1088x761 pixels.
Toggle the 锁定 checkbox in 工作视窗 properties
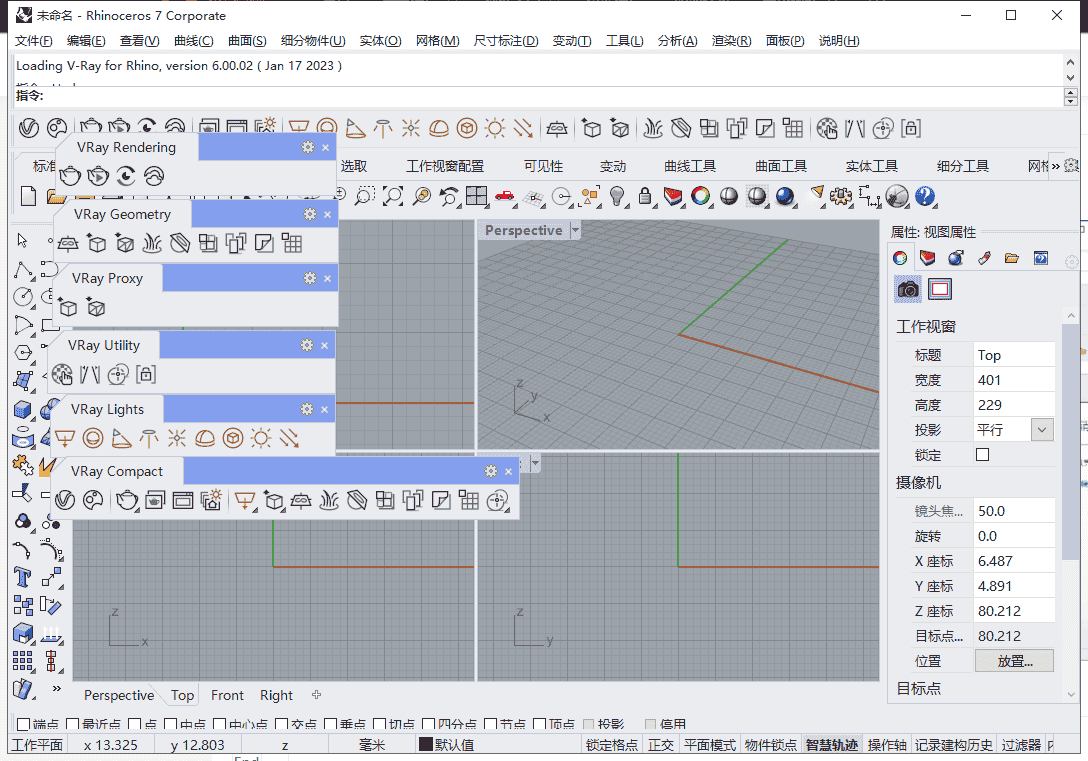click(x=981, y=453)
